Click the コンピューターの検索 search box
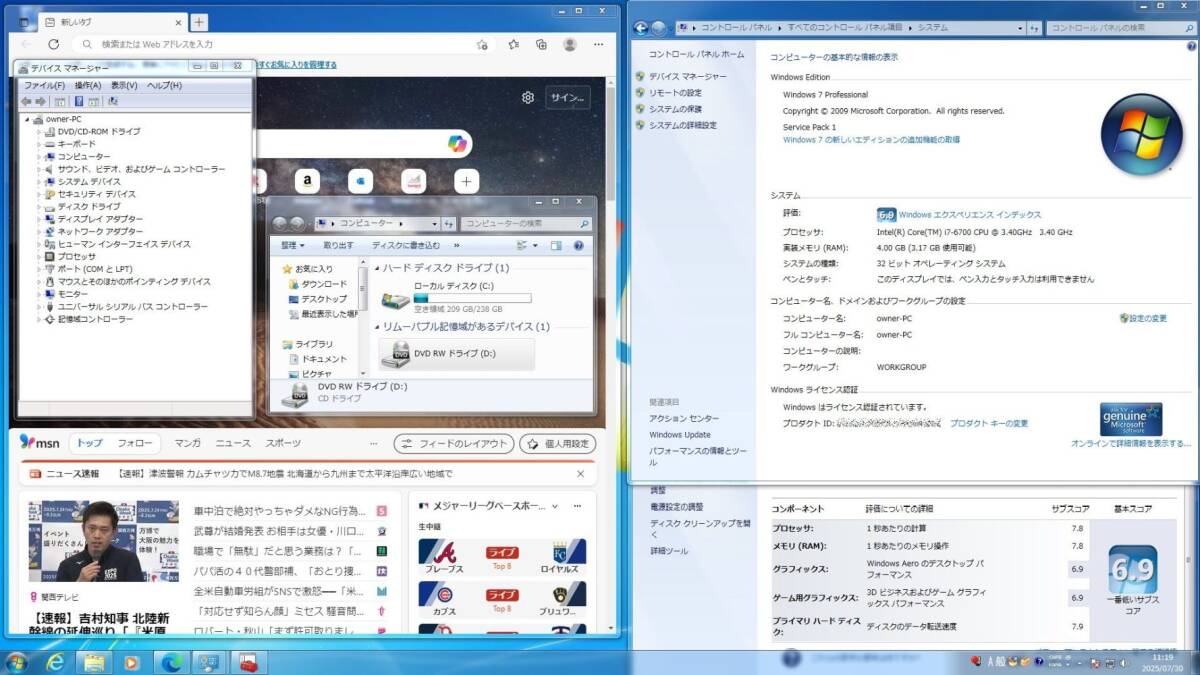Screen dimensions: 1200x675 click(525, 224)
